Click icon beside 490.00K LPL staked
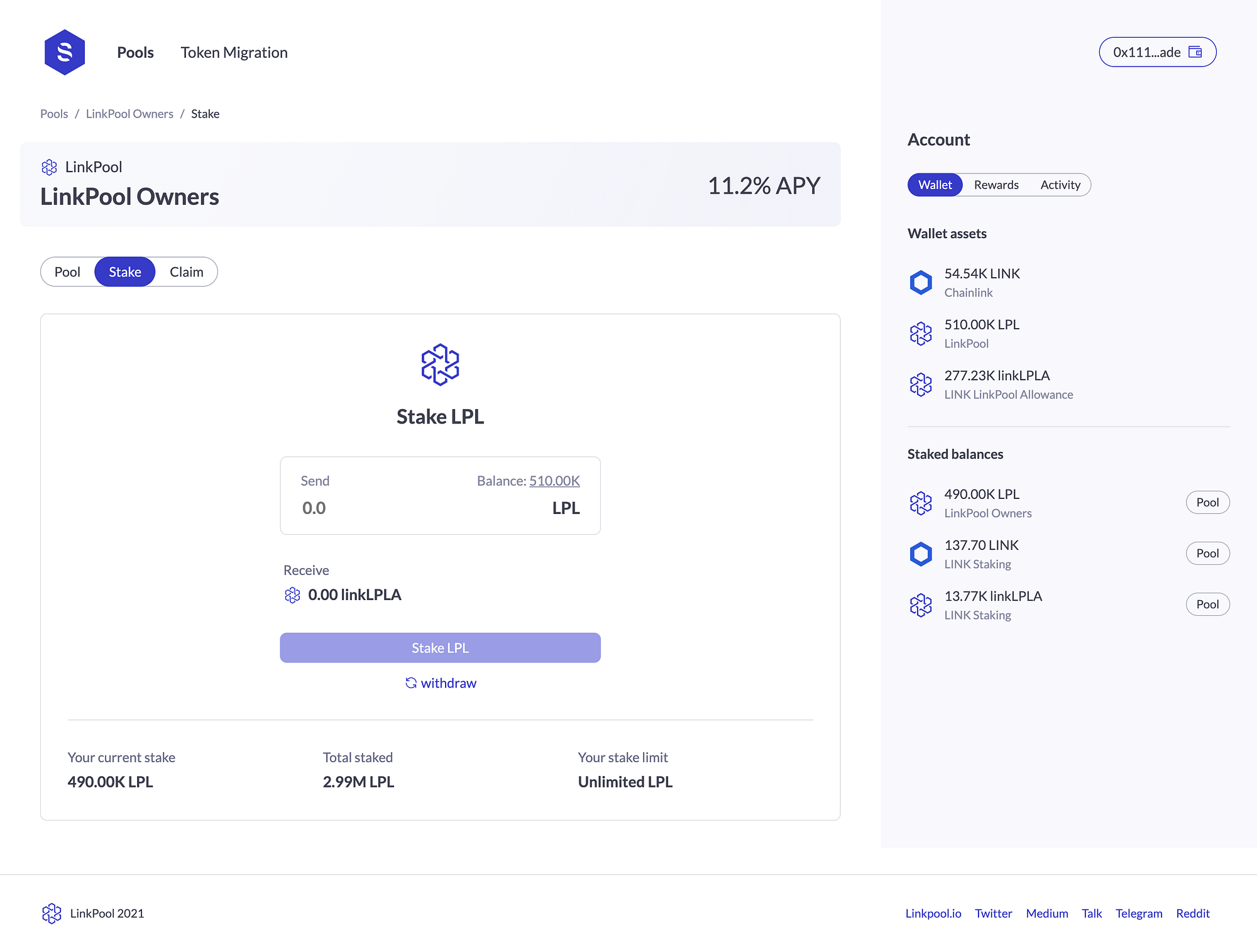This screenshot has width=1257, height=952. [921, 503]
